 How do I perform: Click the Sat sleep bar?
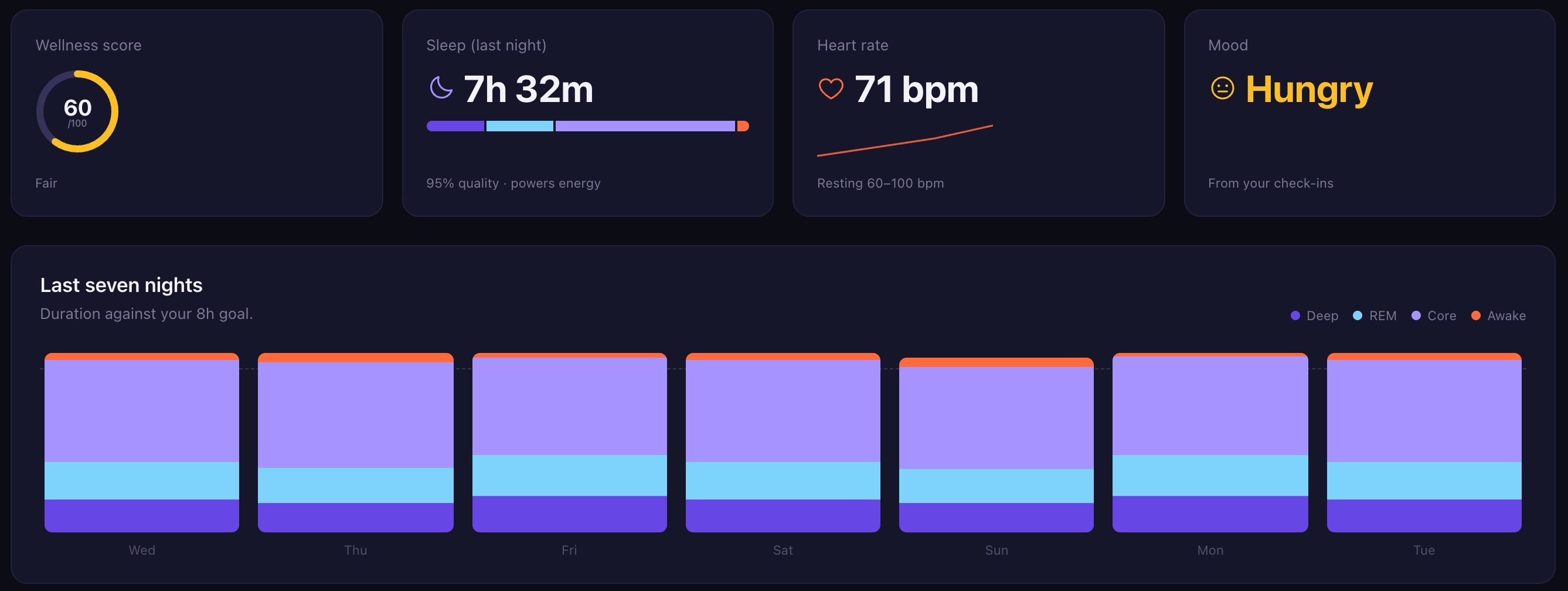[x=783, y=443]
